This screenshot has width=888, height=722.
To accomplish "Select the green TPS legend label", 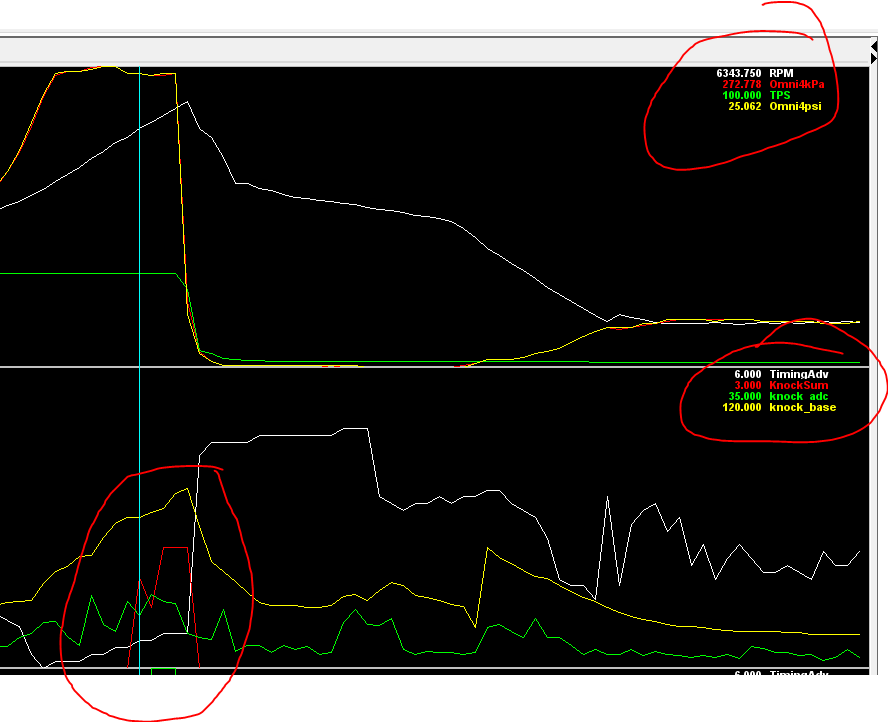I will coord(780,95).
